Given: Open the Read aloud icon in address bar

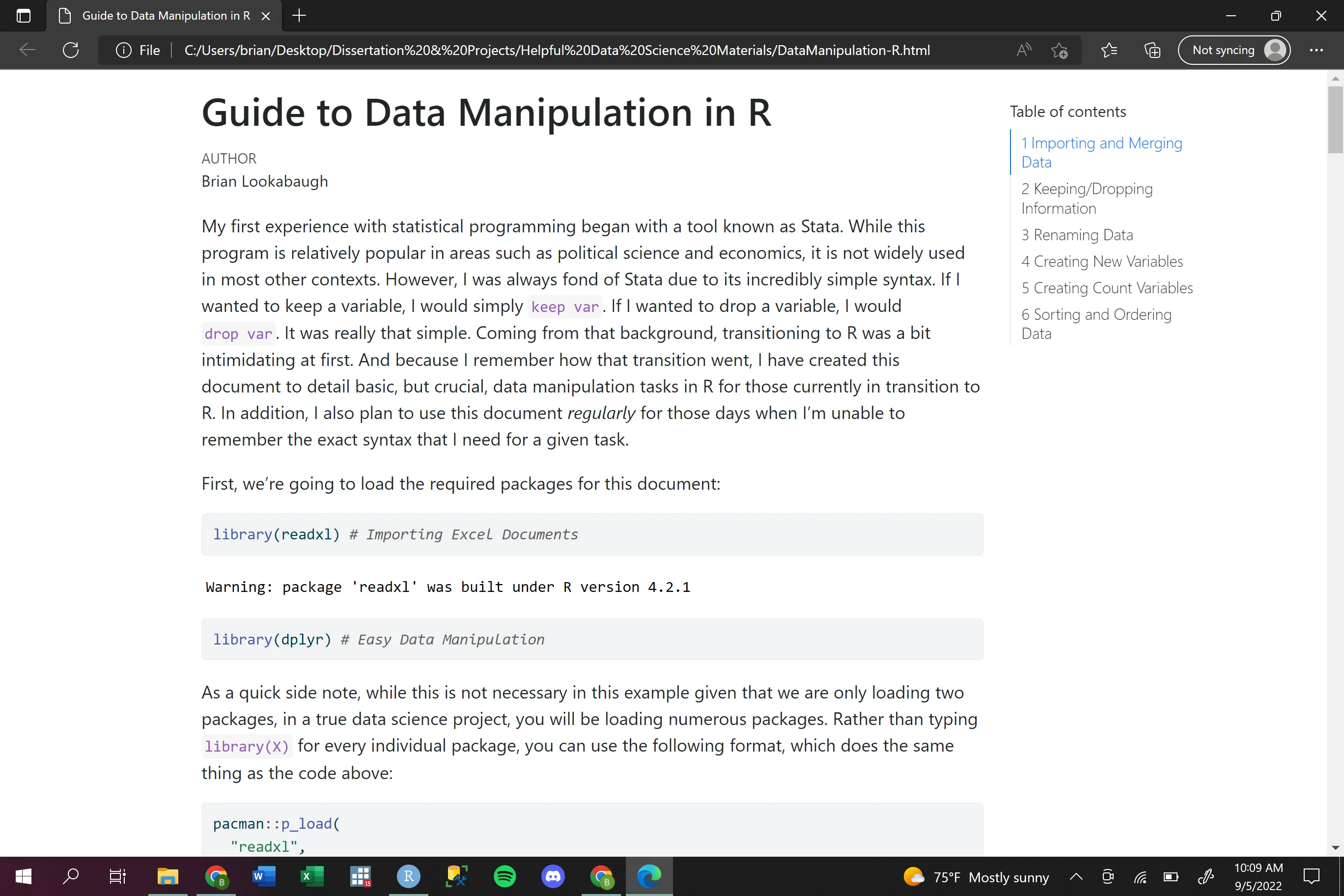Looking at the screenshot, I should [1023, 50].
